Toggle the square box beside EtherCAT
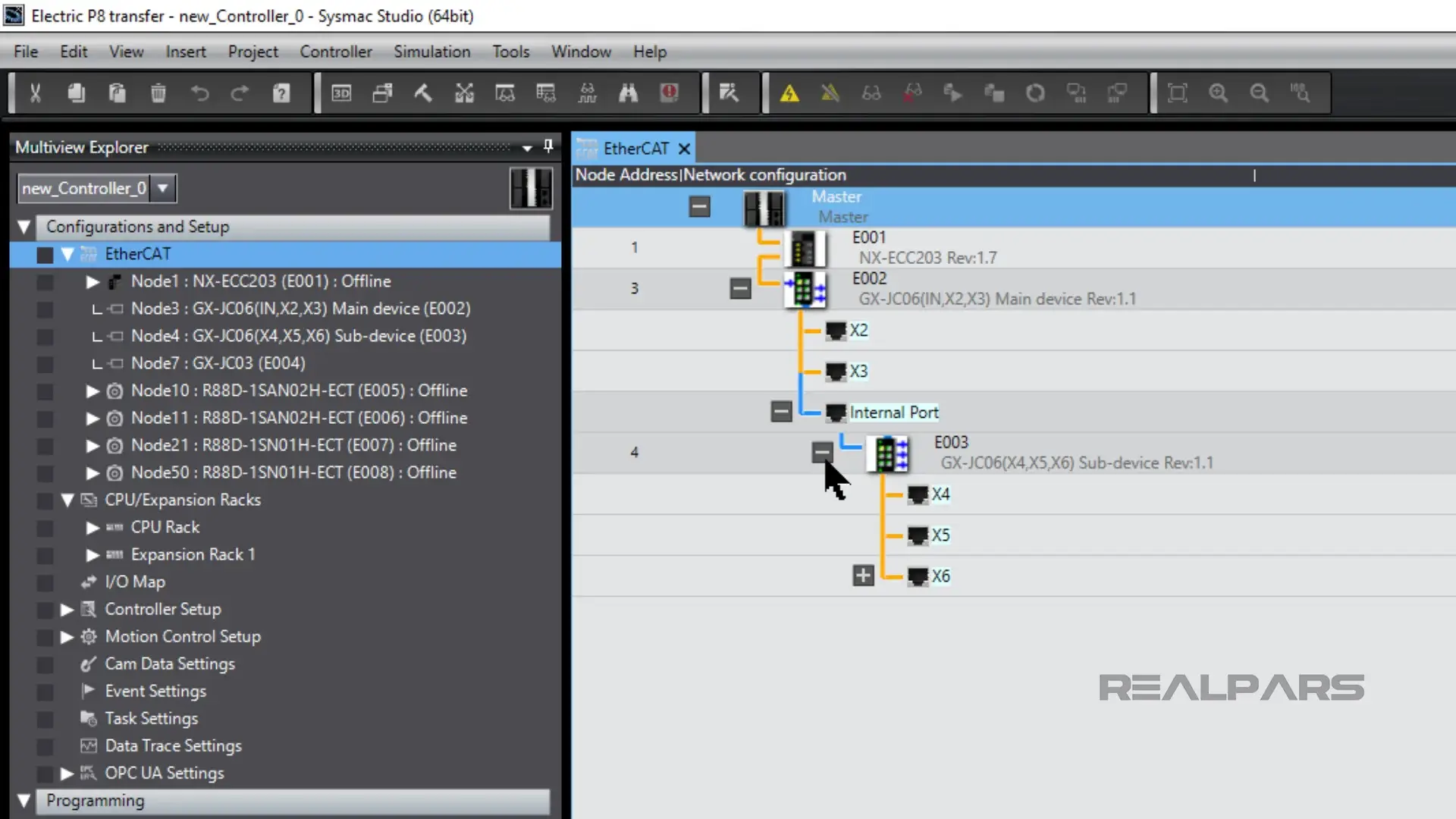1456x819 pixels. pos(45,255)
